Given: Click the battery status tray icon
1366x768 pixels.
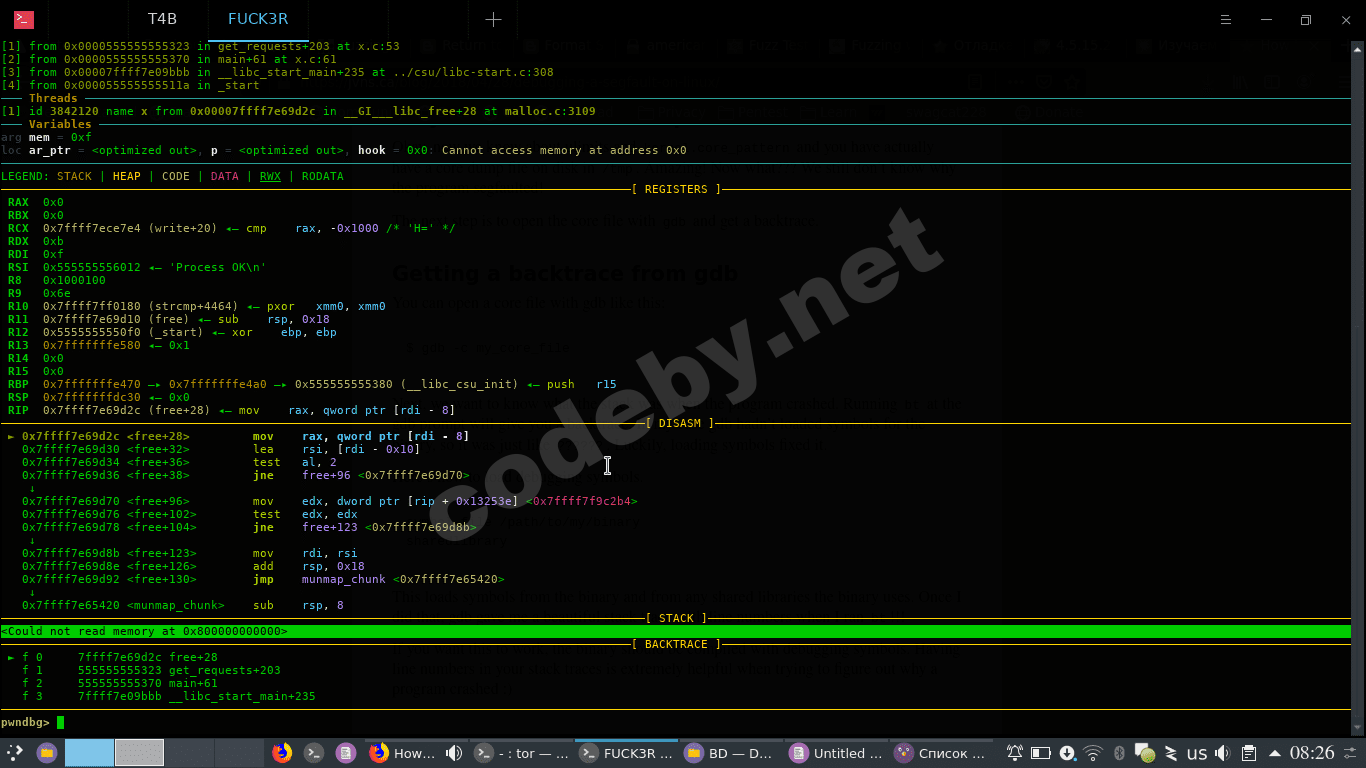Looking at the screenshot, I should click(x=1041, y=753).
